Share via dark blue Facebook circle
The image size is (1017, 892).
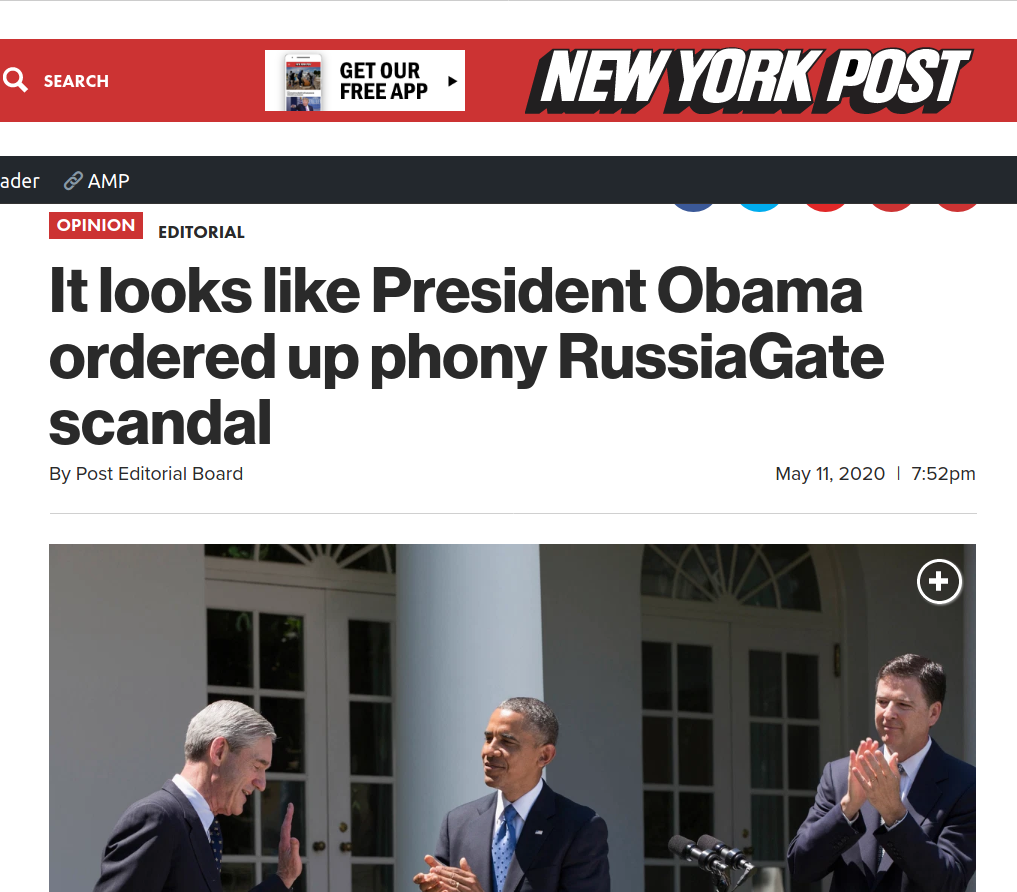pos(693,207)
